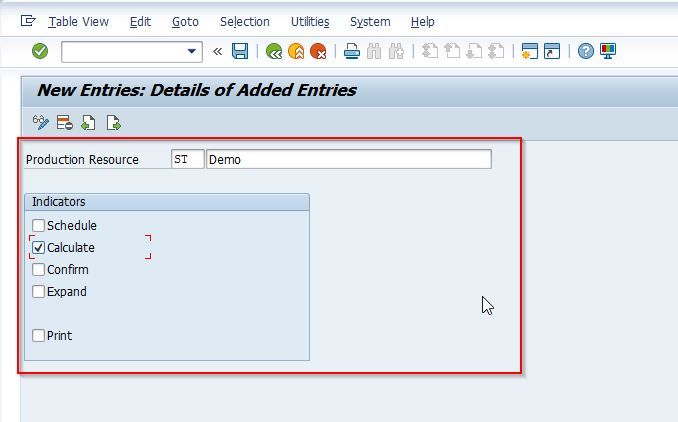Open the Table View menu
The width and height of the screenshot is (678, 422).
coord(78,22)
